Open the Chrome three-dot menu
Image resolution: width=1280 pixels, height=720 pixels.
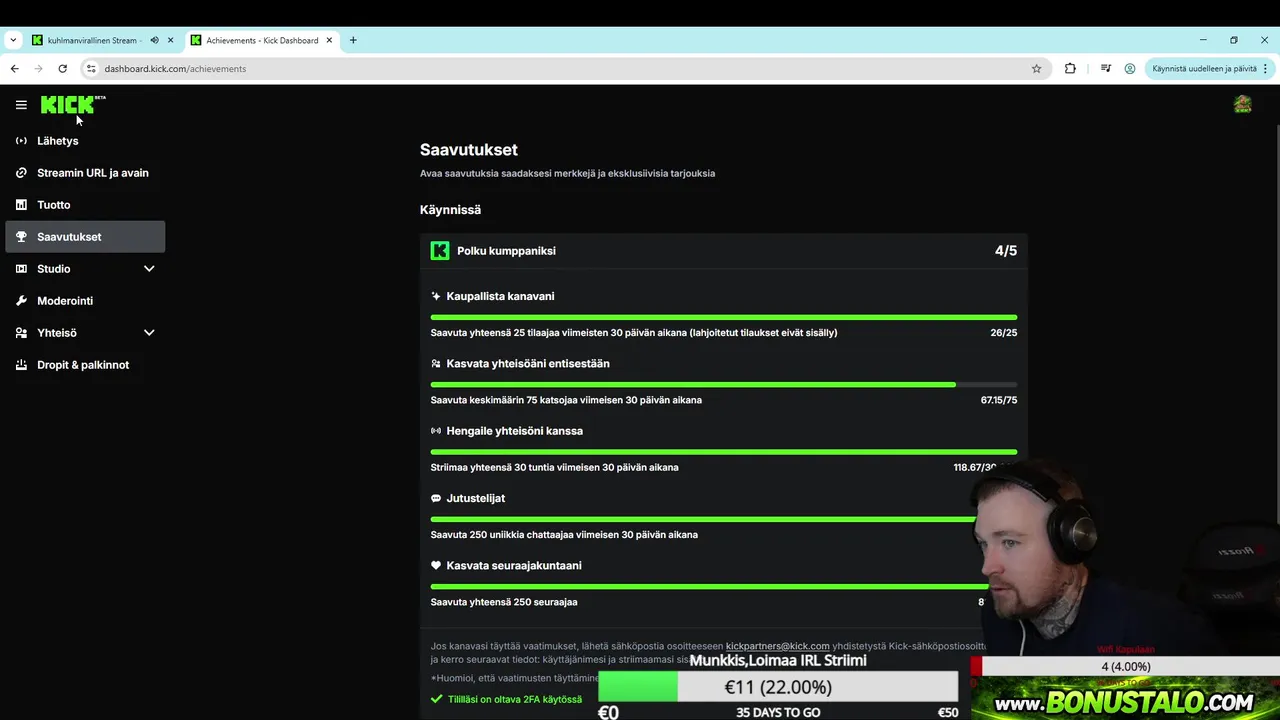pos(1265,69)
